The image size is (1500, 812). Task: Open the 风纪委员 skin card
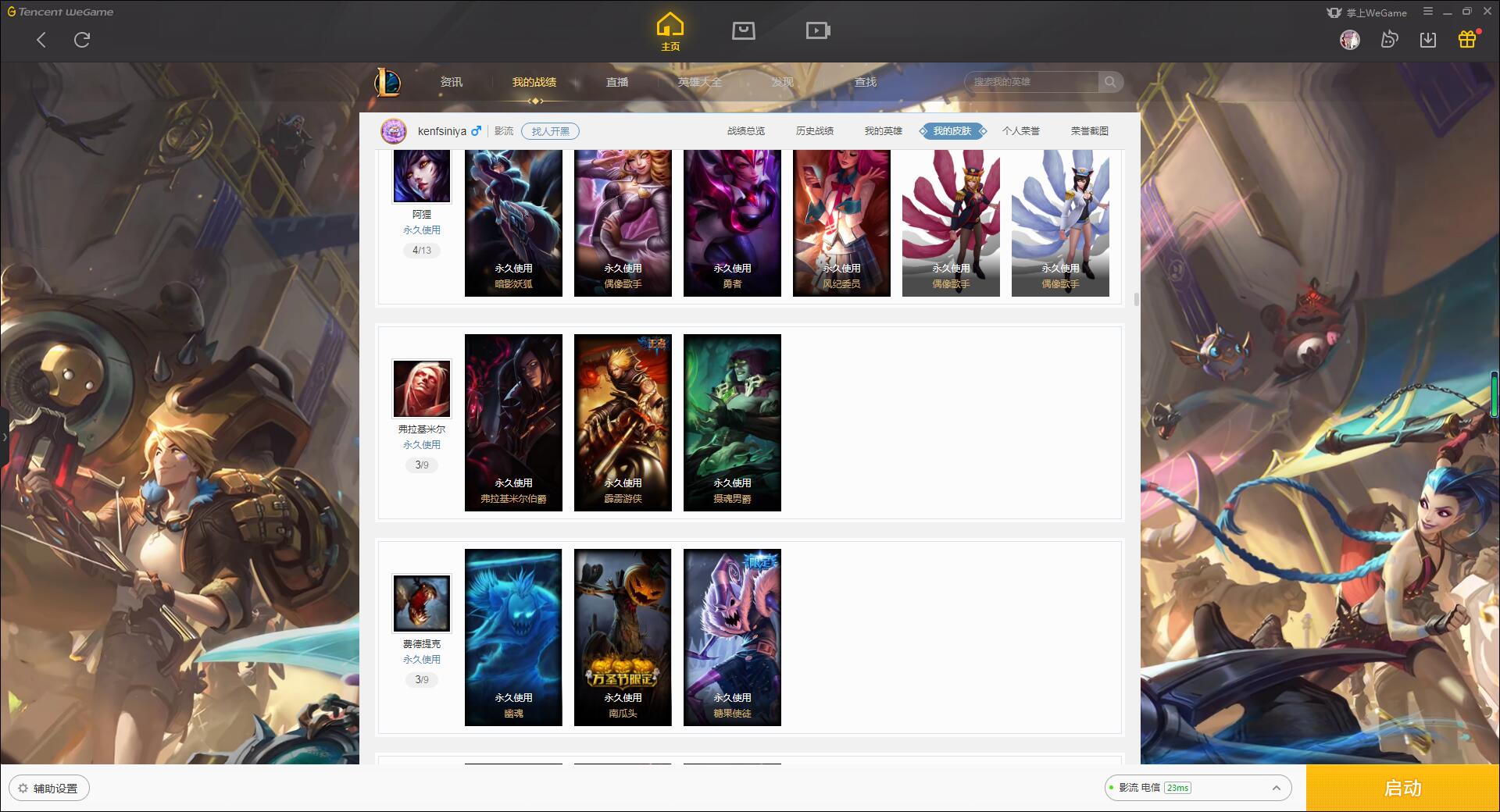[841, 223]
